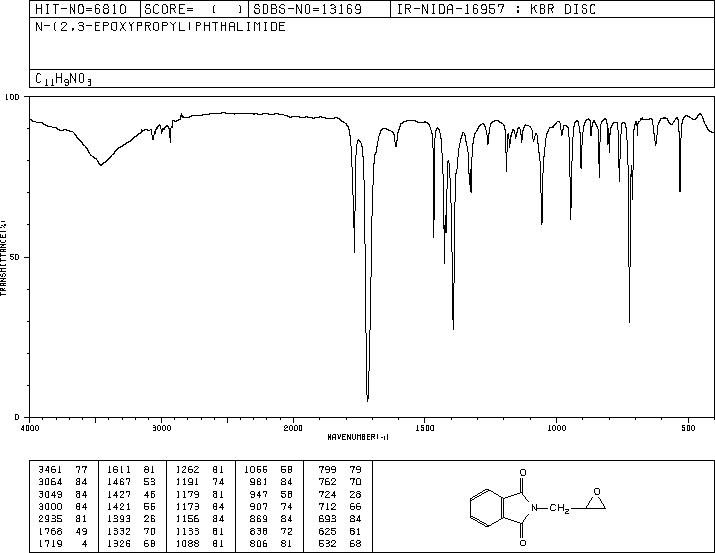Image resolution: width=715 pixels, height=553 pixels.
Task: Click the peak table entry 693
Action: click(x=327, y=519)
